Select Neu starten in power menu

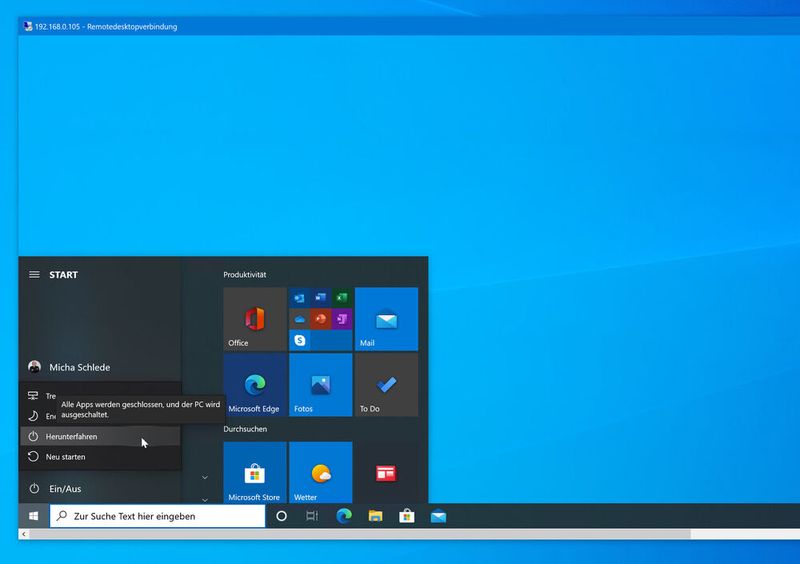click(100, 457)
